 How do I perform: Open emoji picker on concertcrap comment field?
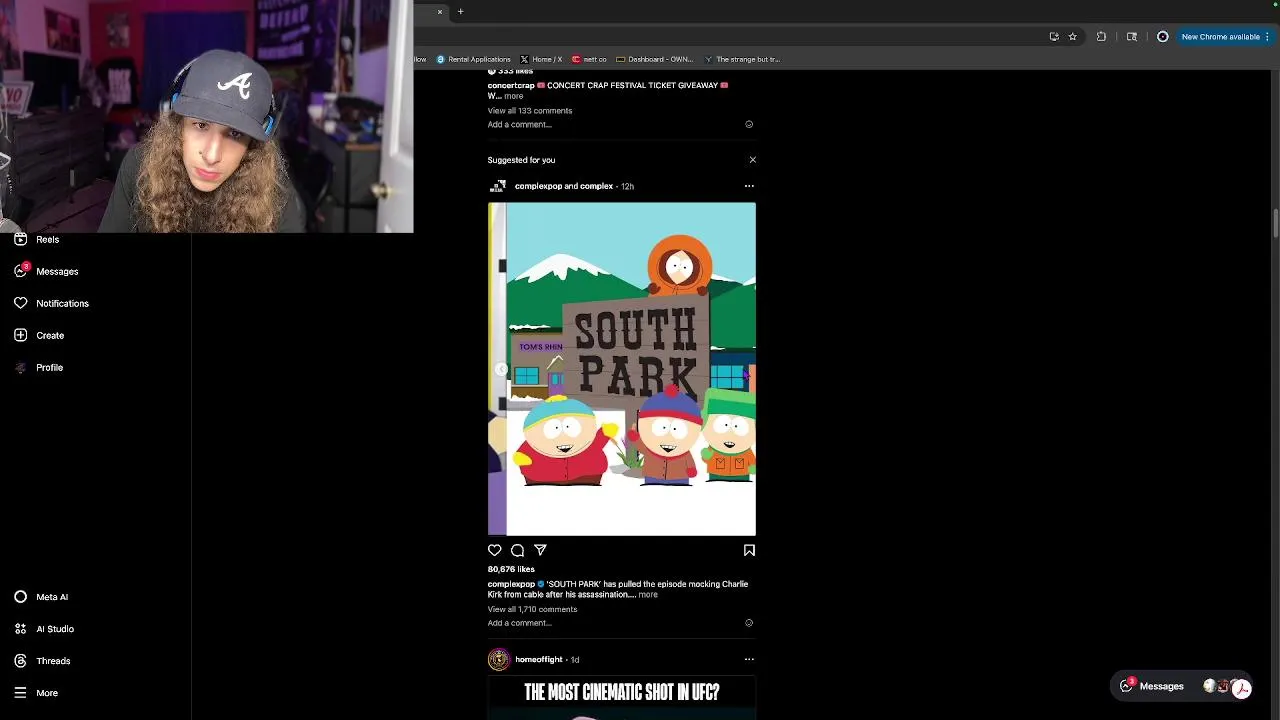click(x=749, y=124)
